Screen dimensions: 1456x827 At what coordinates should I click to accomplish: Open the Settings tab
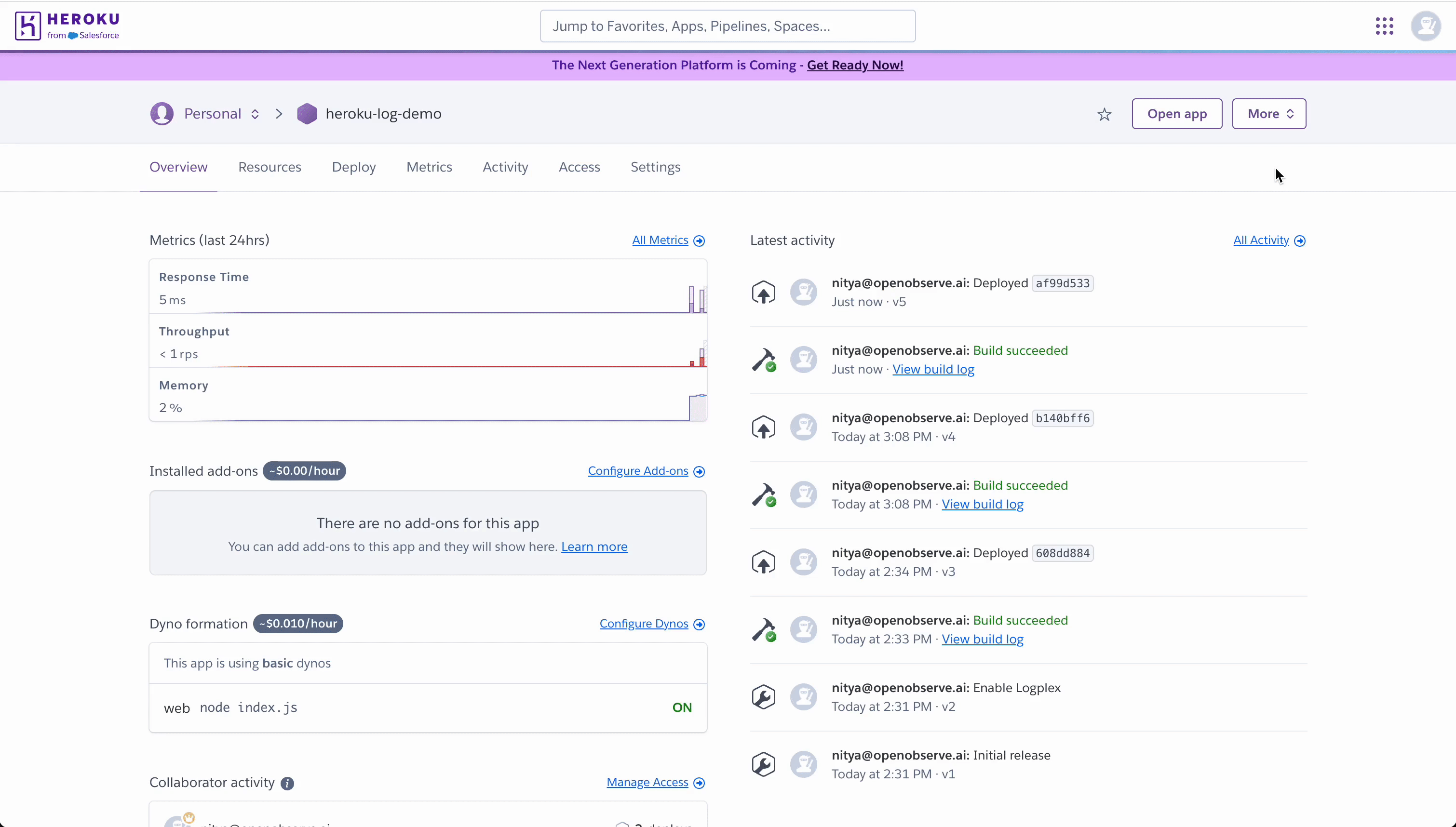[655, 166]
